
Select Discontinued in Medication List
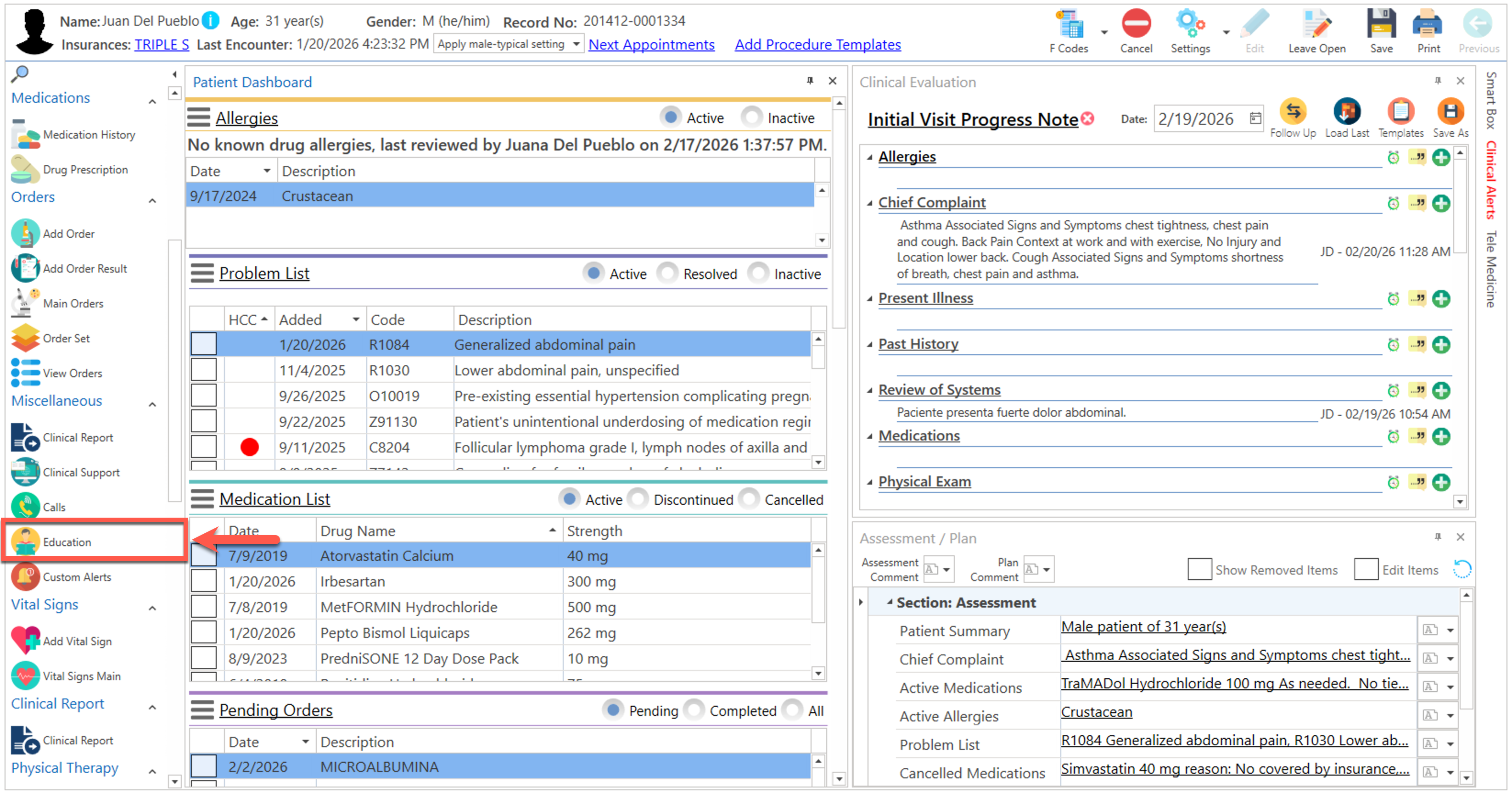[638, 499]
